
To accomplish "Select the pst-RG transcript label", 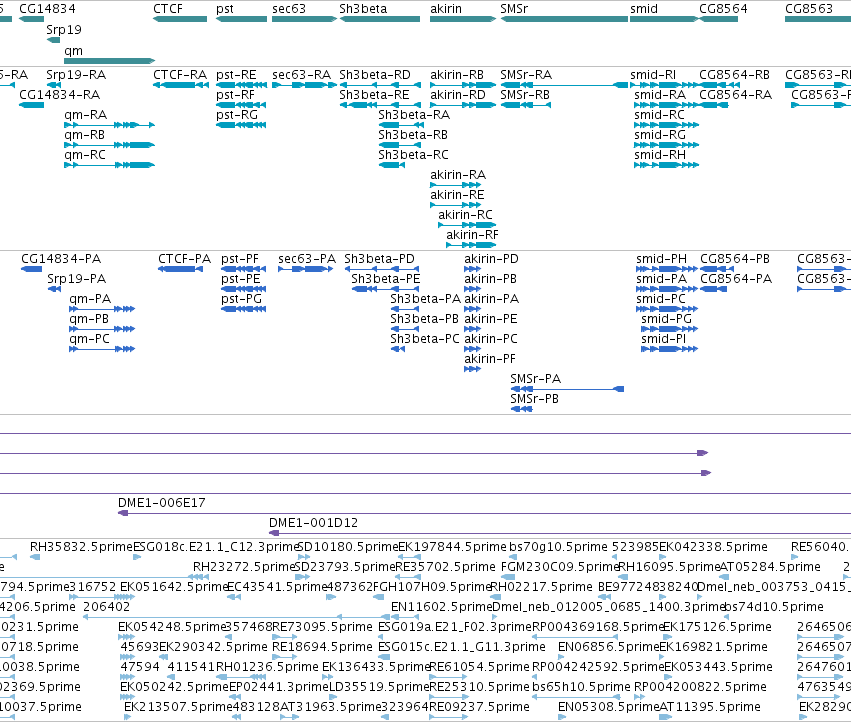I will coord(237,115).
